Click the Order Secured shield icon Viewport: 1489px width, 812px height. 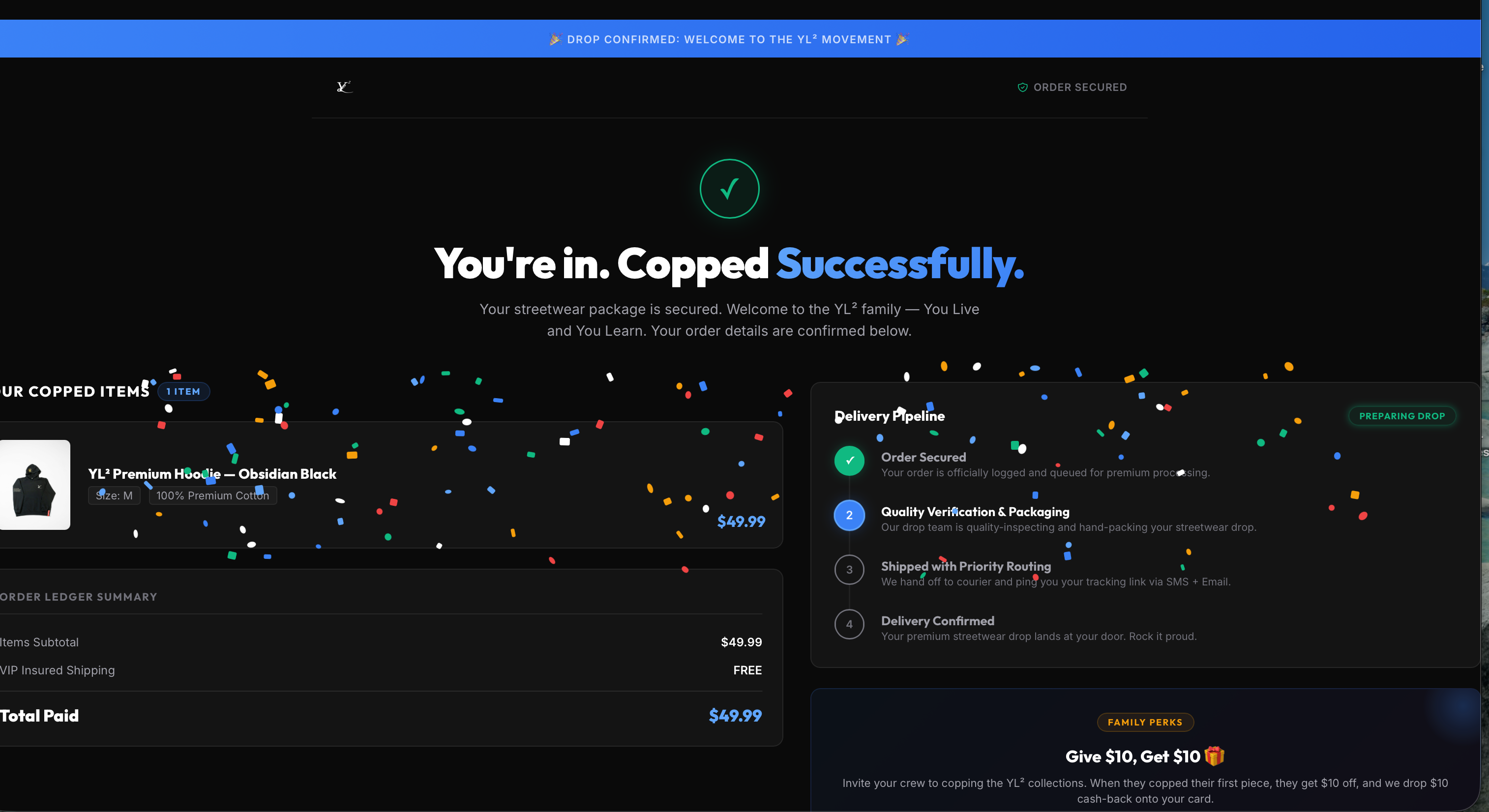click(x=1022, y=87)
